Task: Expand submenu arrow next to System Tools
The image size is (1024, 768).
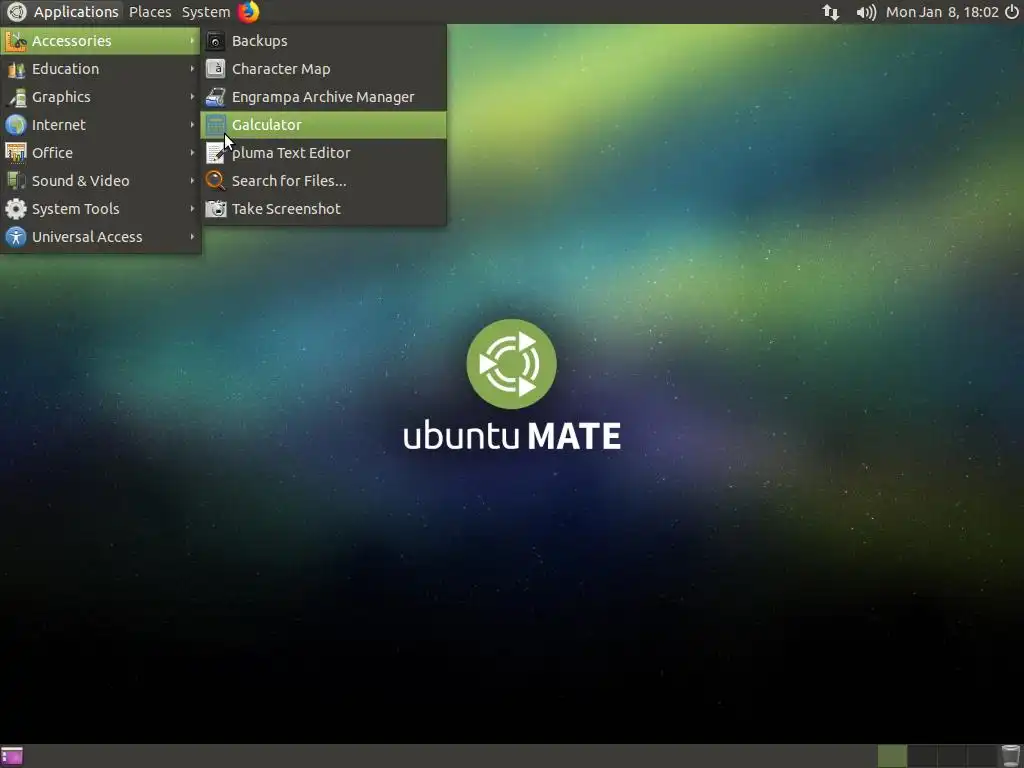Action: tap(192, 209)
